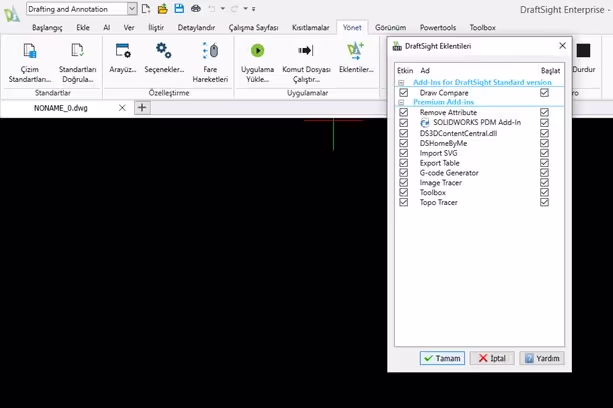Collapse the Premium Add-ins group

click(x=401, y=102)
